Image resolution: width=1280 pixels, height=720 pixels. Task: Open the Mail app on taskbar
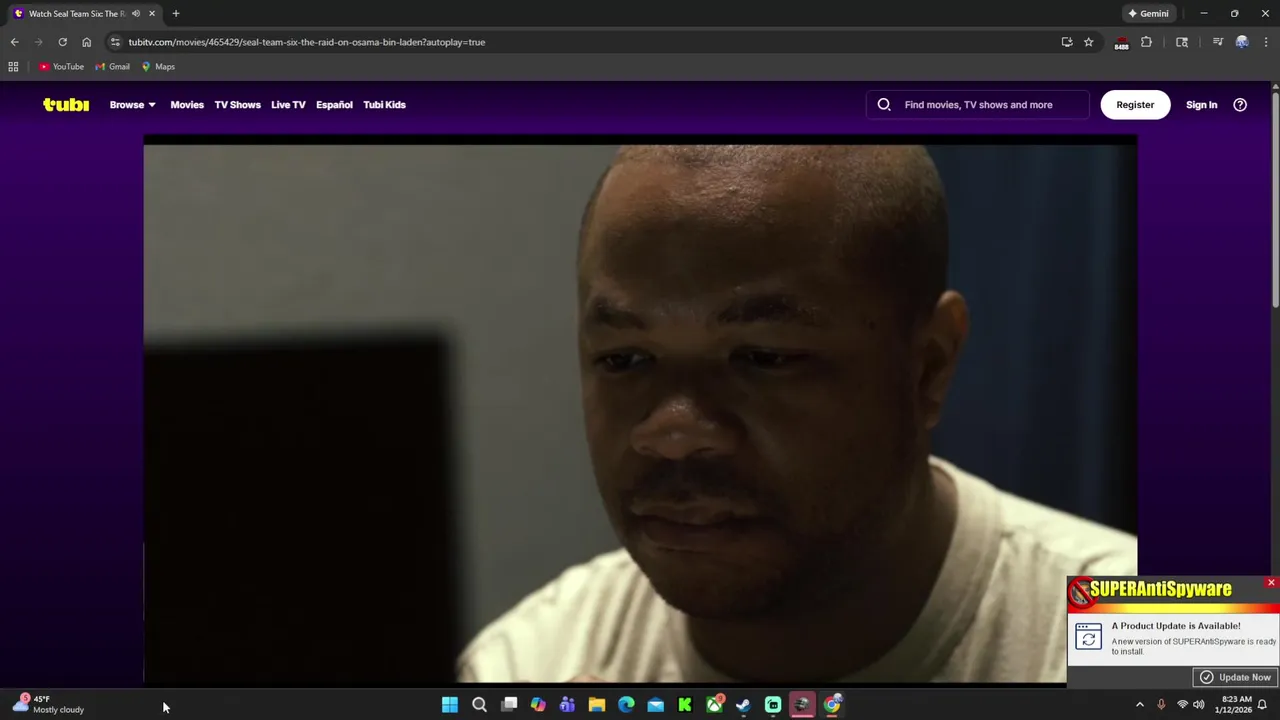click(x=655, y=705)
